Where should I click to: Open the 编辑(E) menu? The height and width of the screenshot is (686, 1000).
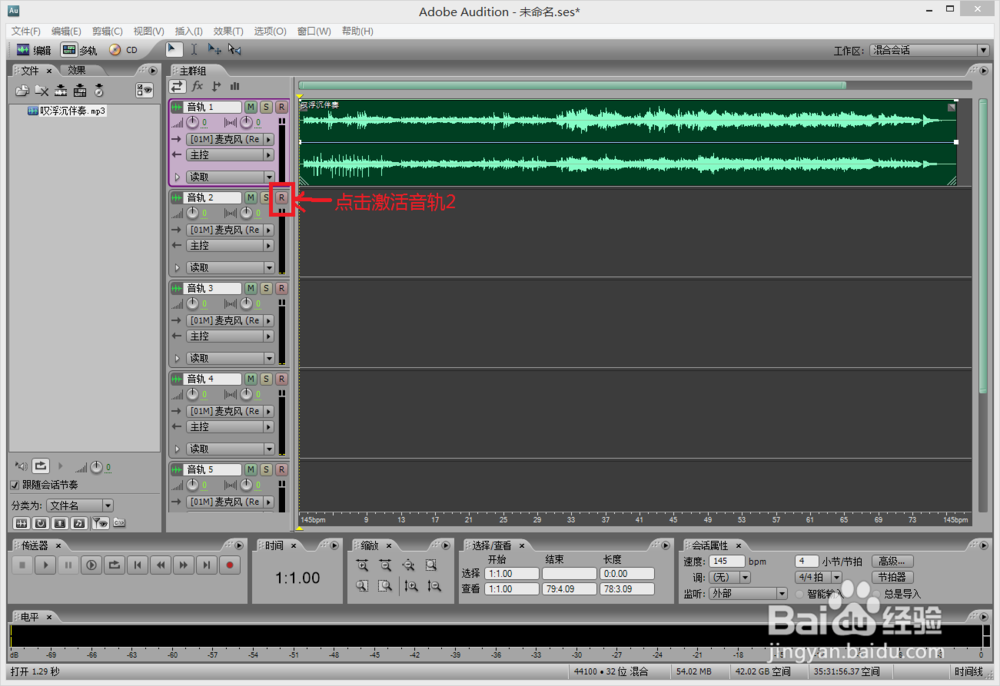pyautogui.click(x=66, y=31)
